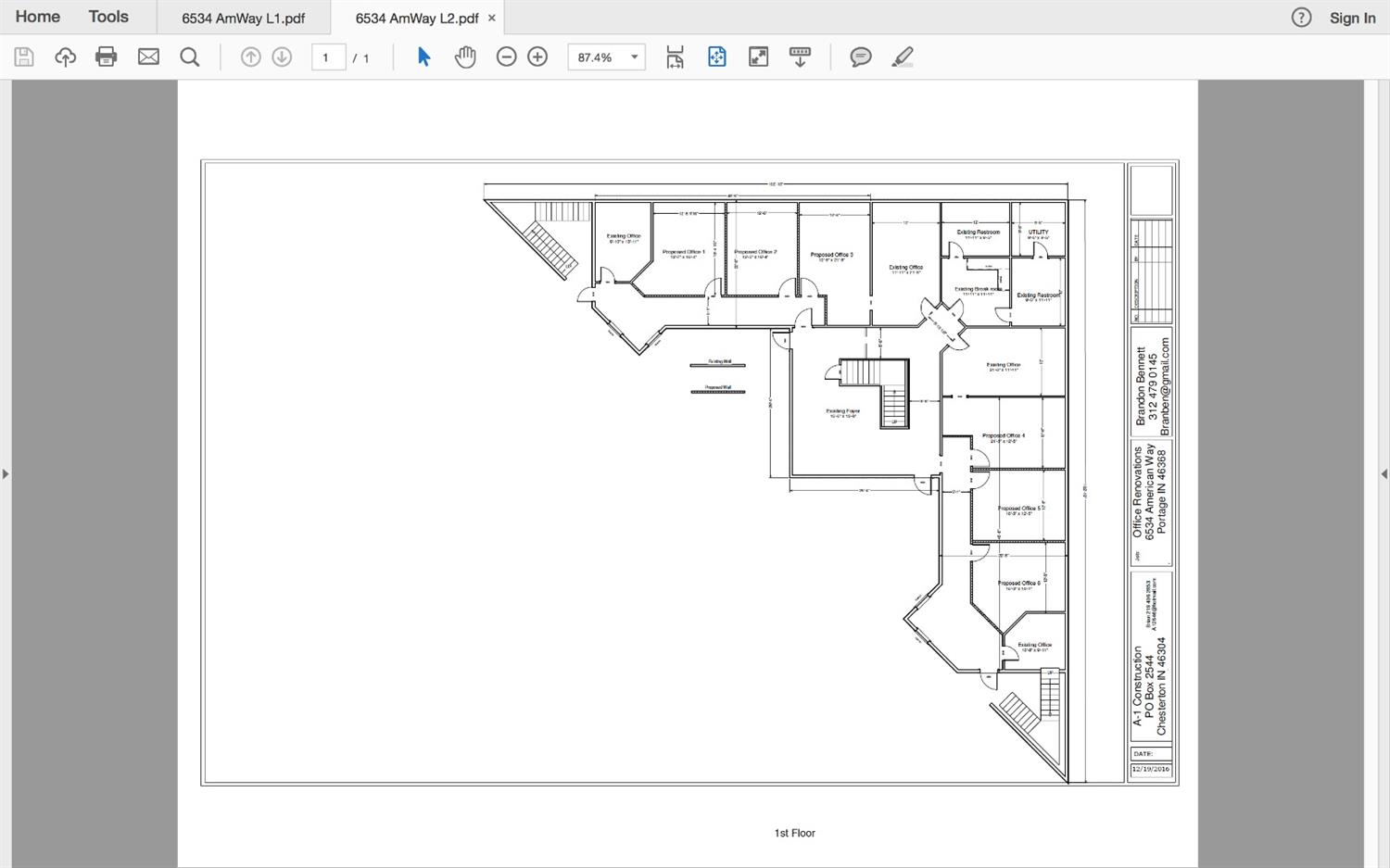Open the Find text magnifier
This screenshot has height=868, width=1390.
pos(190,57)
